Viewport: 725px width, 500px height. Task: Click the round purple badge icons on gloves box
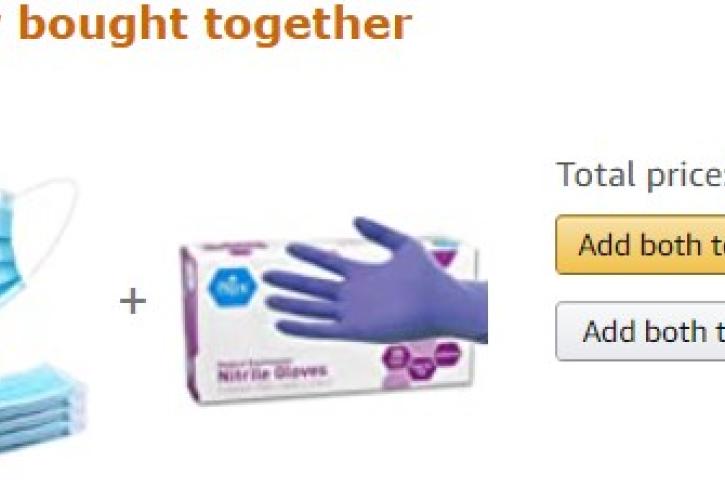[422, 361]
